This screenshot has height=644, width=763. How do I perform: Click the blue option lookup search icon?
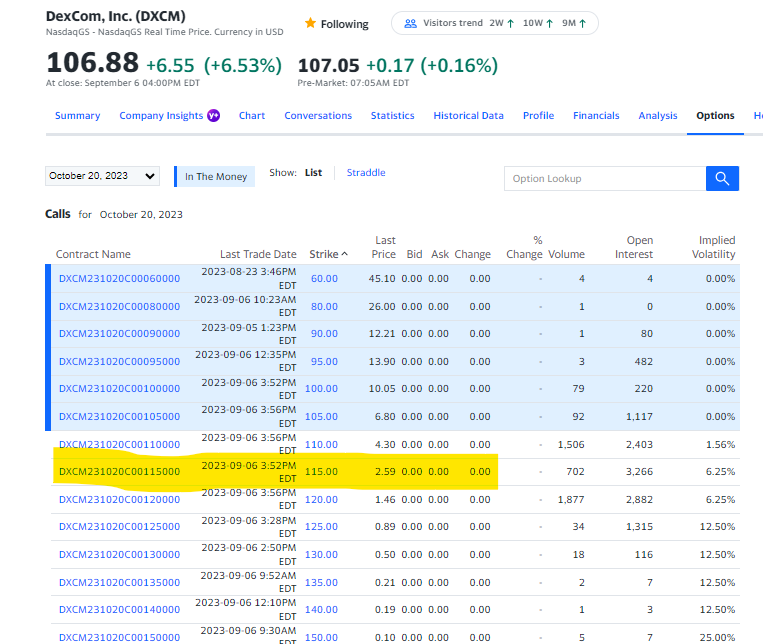(722, 179)
